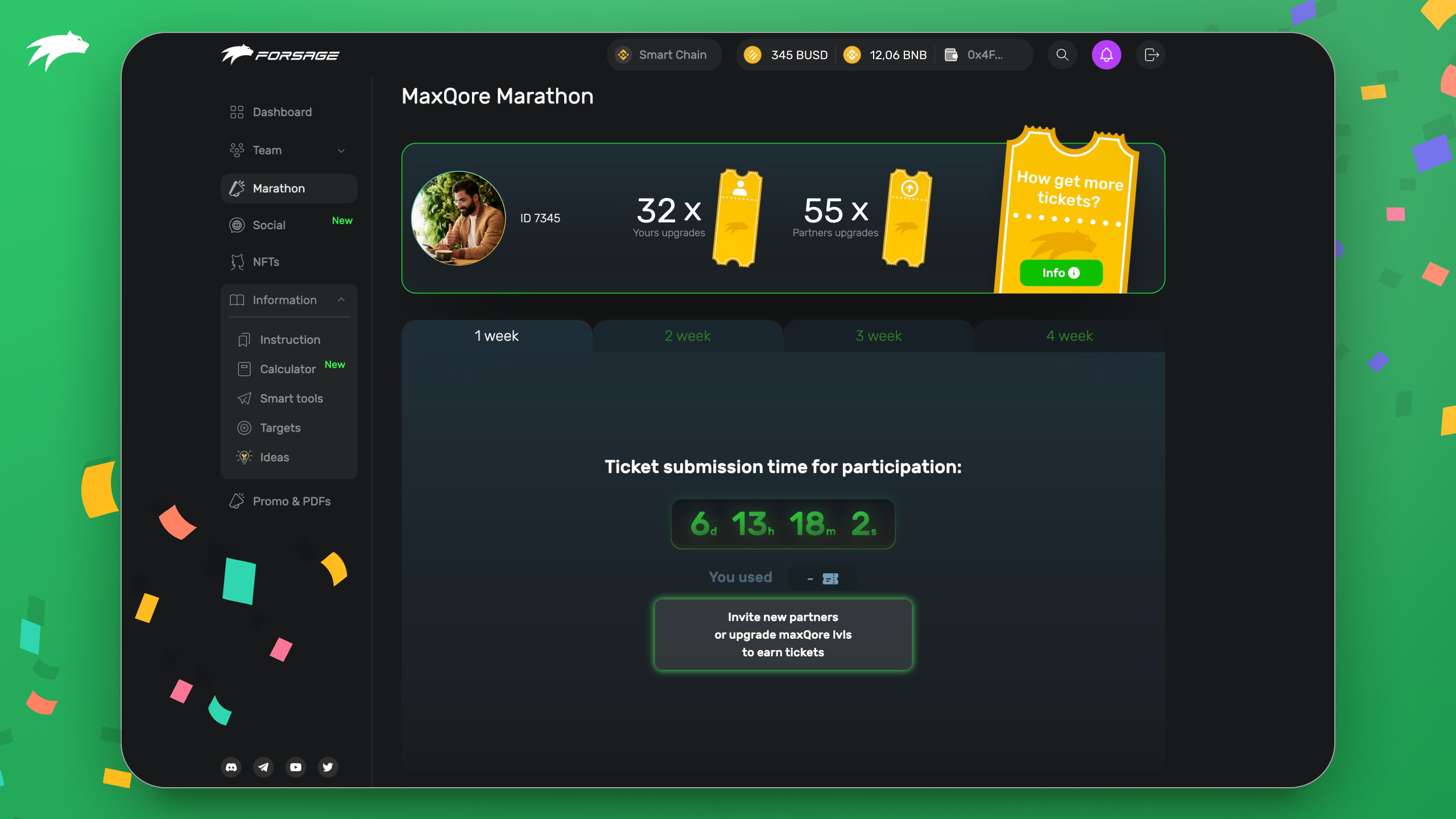Open notifications bell icon

[1106, 55]
